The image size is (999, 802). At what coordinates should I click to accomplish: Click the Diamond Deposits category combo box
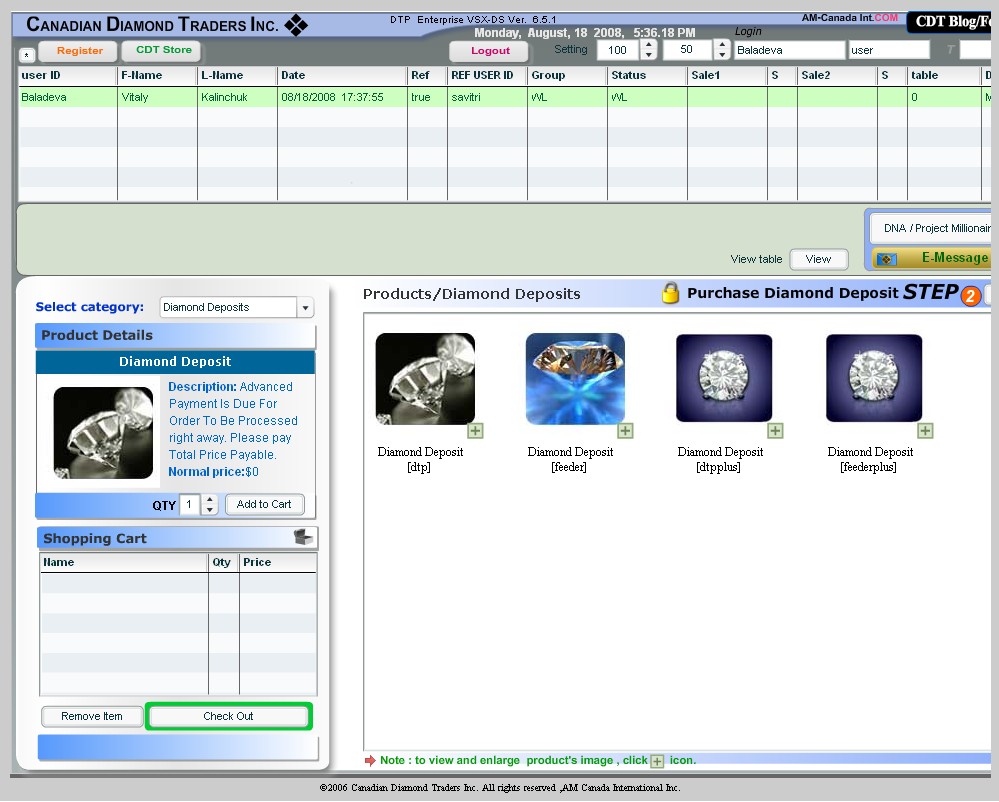click(236, 308)
